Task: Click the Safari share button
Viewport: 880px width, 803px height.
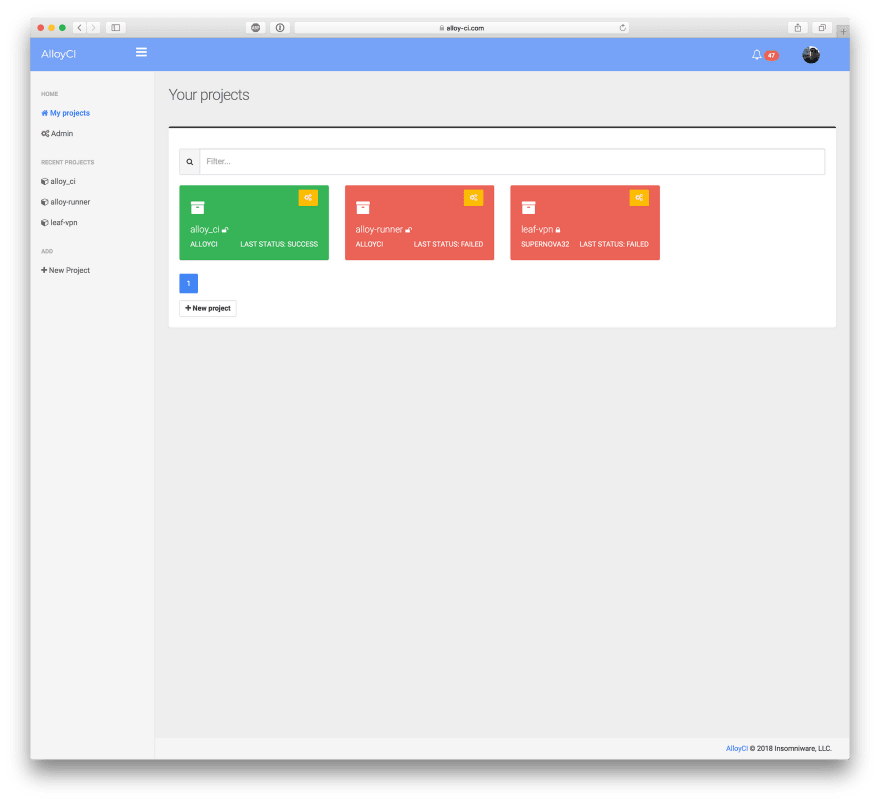Action: [798, 27]
